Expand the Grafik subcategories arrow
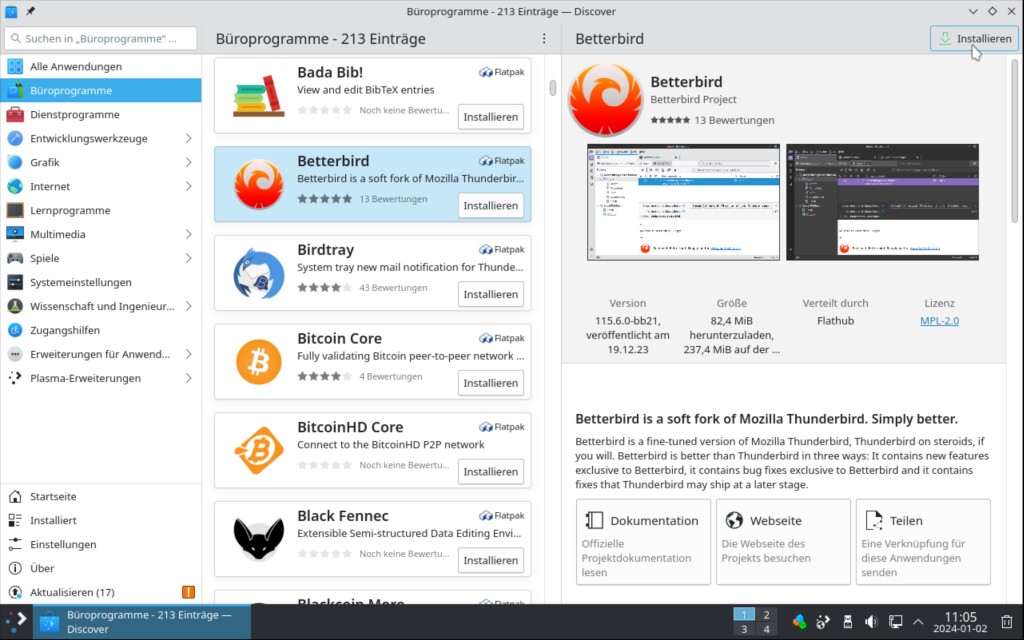The width and height of the screenshot is (1024, 640). [x=188, y=163]
